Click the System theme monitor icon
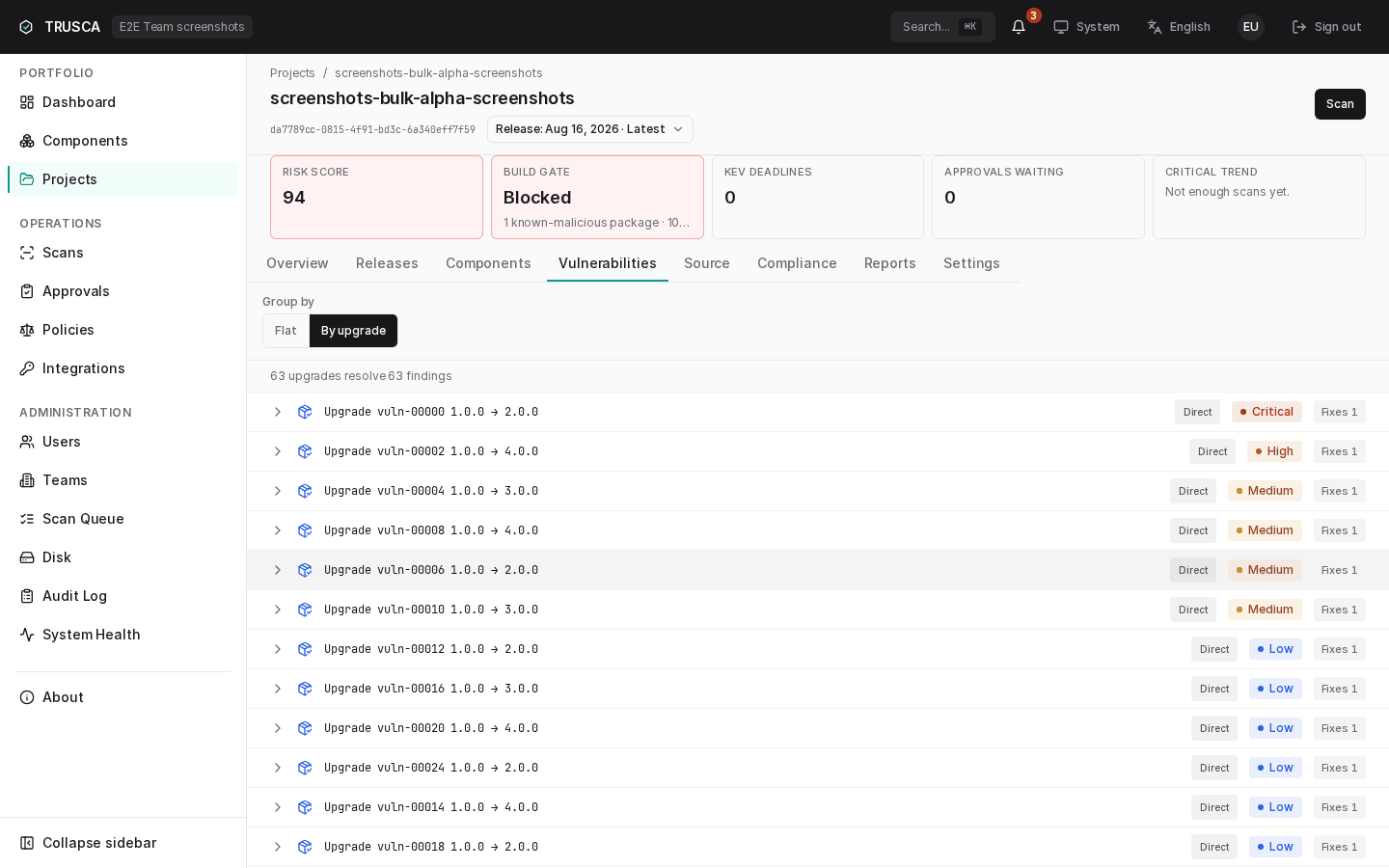1389x868 pixels. (1061, 27)
